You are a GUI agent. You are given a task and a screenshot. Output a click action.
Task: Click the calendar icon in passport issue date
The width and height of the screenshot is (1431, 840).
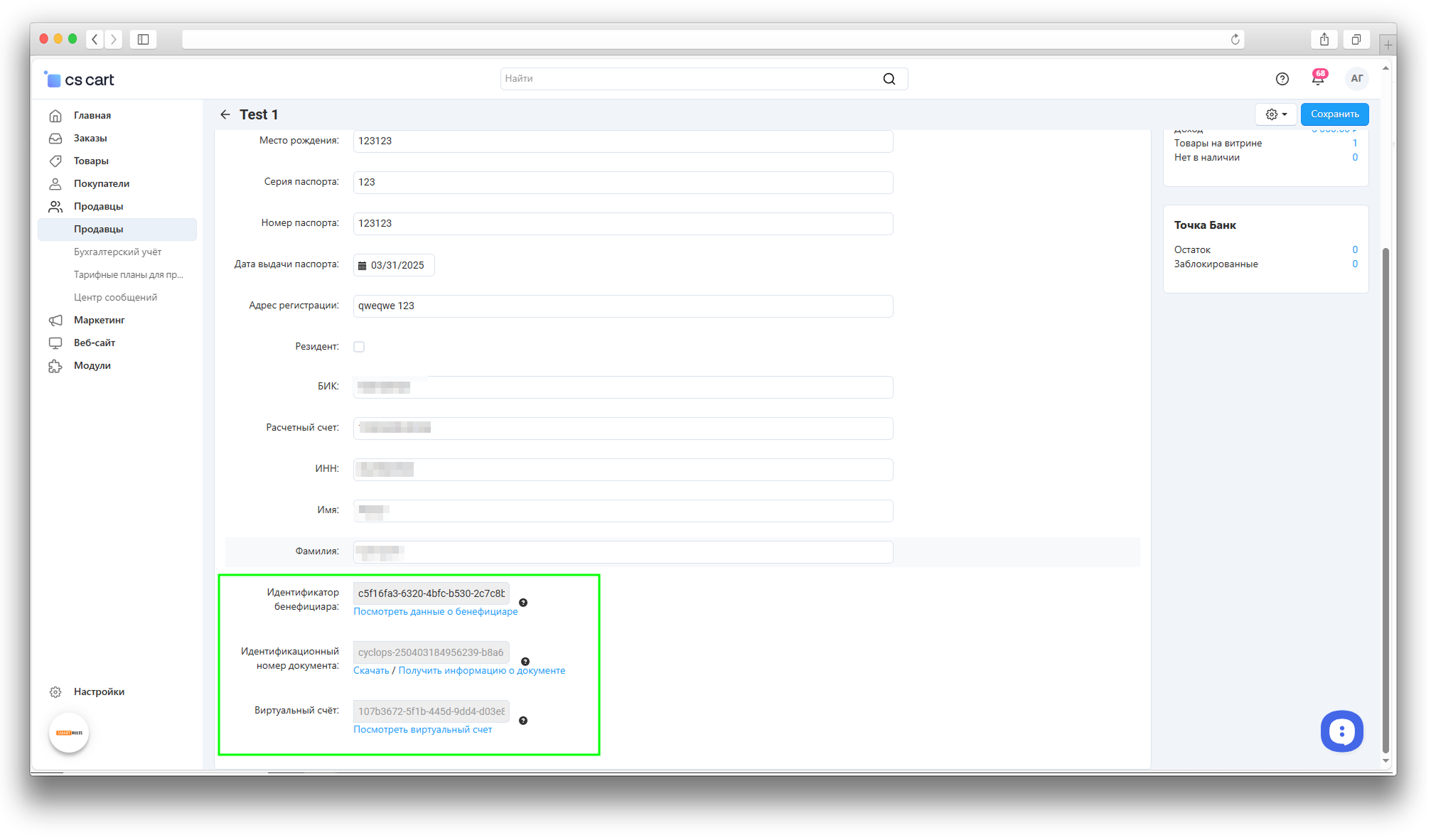tap(363, 266)
